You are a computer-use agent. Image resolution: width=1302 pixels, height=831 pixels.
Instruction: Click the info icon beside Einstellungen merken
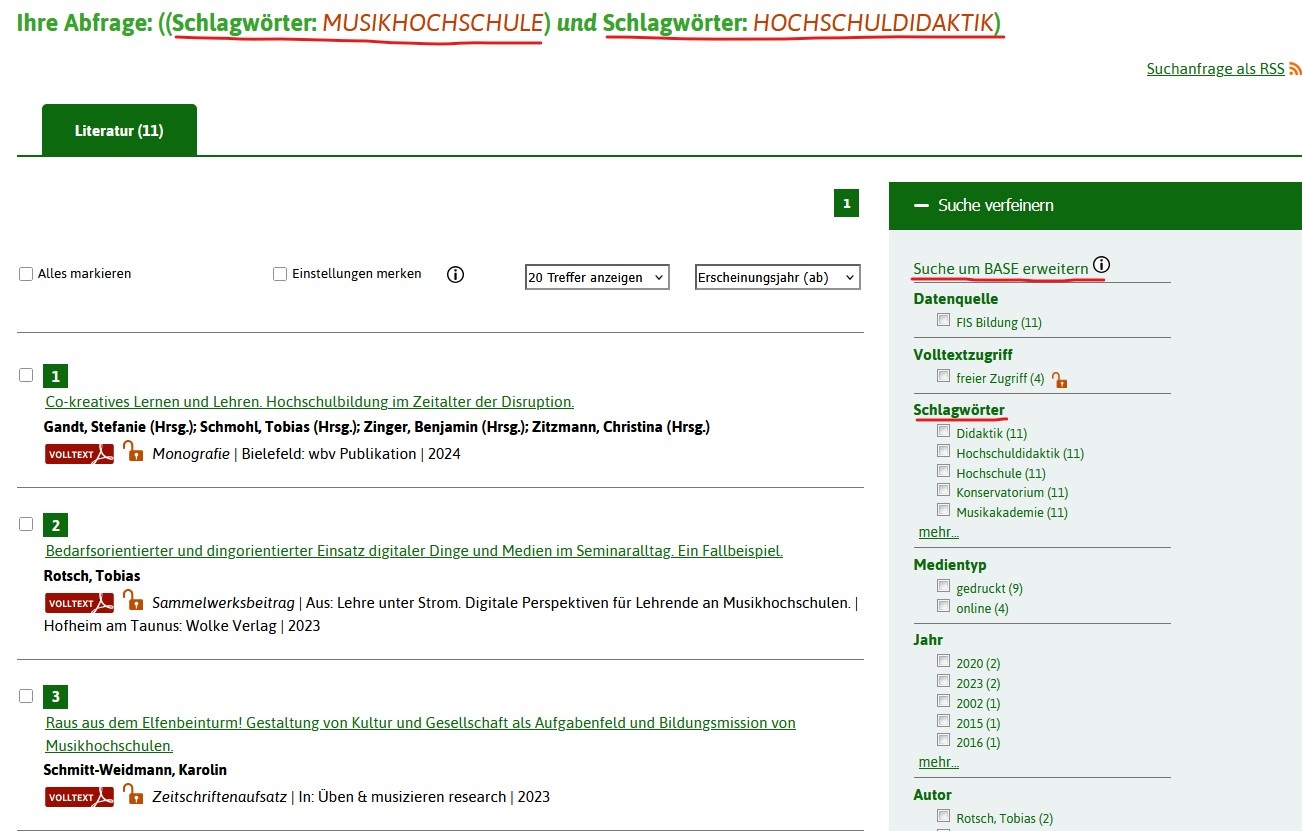tap(455, 274)
